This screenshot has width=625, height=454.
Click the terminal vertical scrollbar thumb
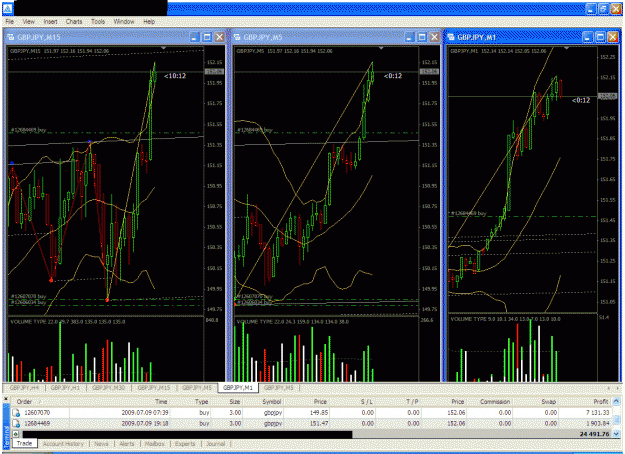click(x=617, y=418)
